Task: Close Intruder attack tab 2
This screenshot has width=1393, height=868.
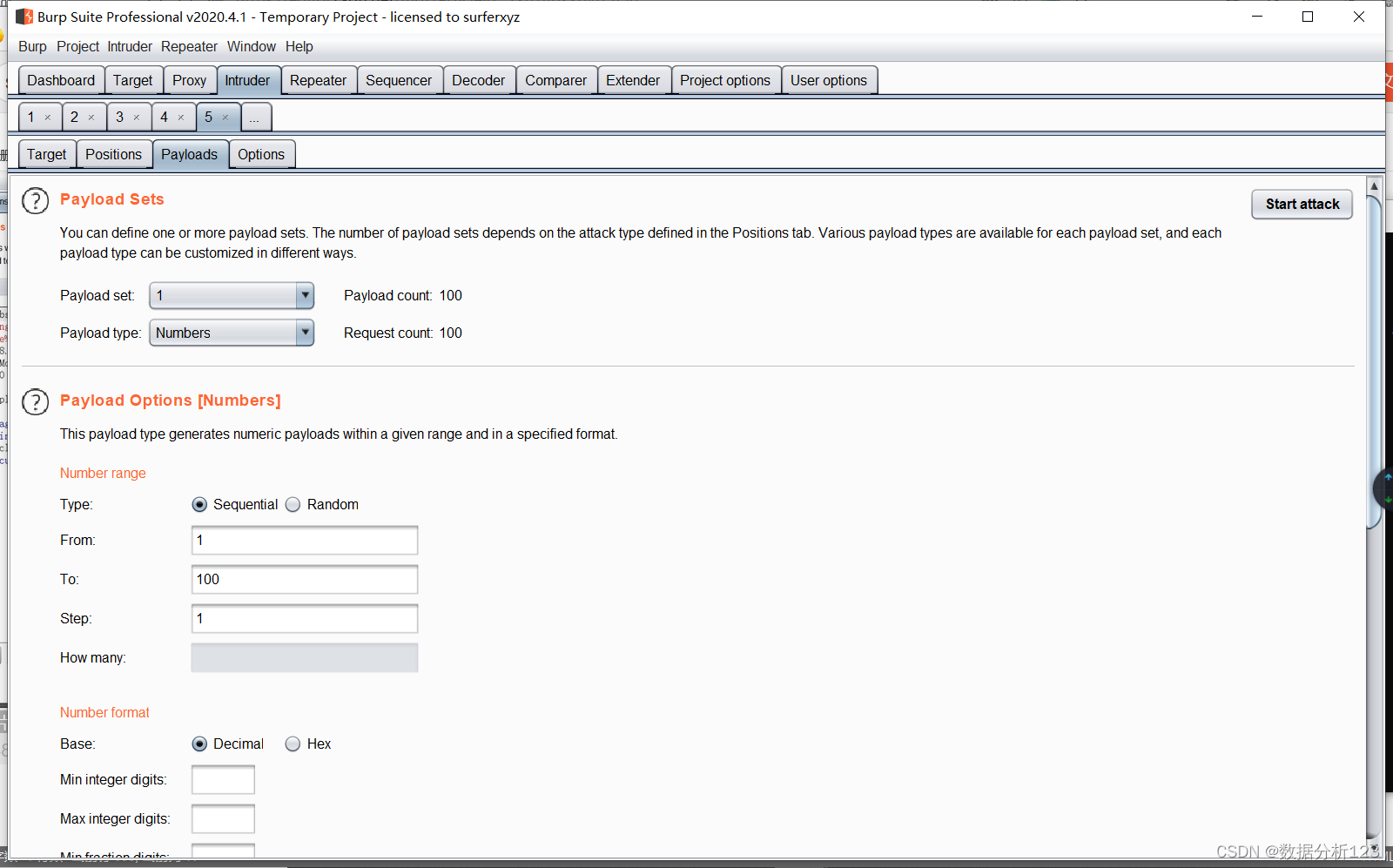Action: pos(91,118)
